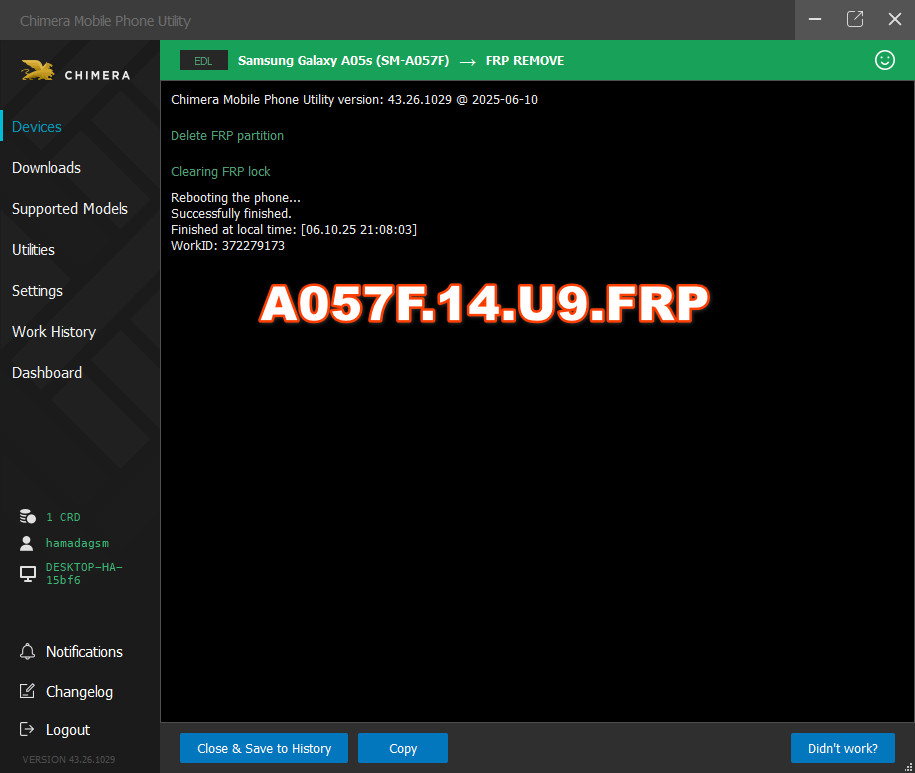Open the Devices section

coord(37,127)
